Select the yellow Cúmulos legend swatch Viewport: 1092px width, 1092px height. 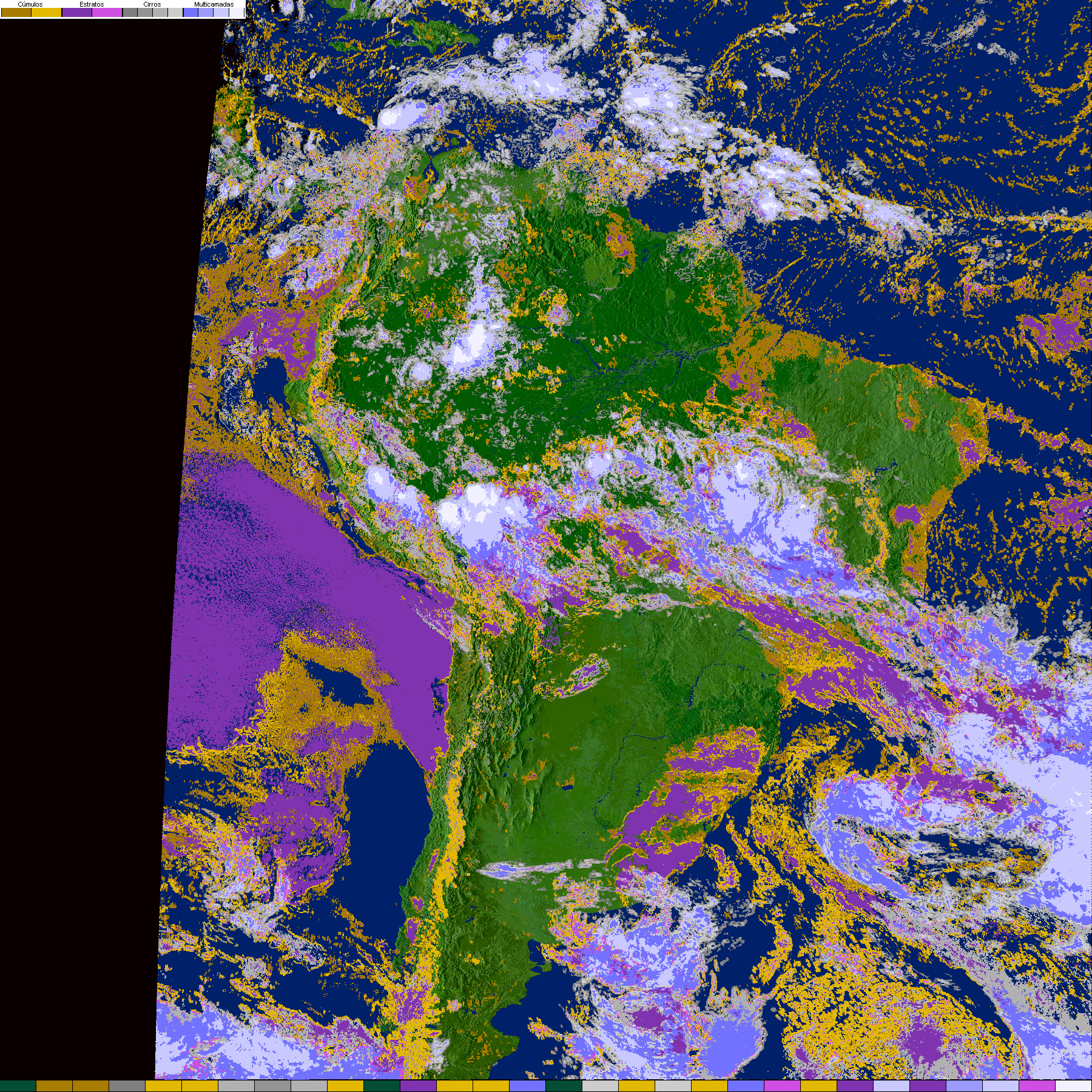click(x=46, y=12)
